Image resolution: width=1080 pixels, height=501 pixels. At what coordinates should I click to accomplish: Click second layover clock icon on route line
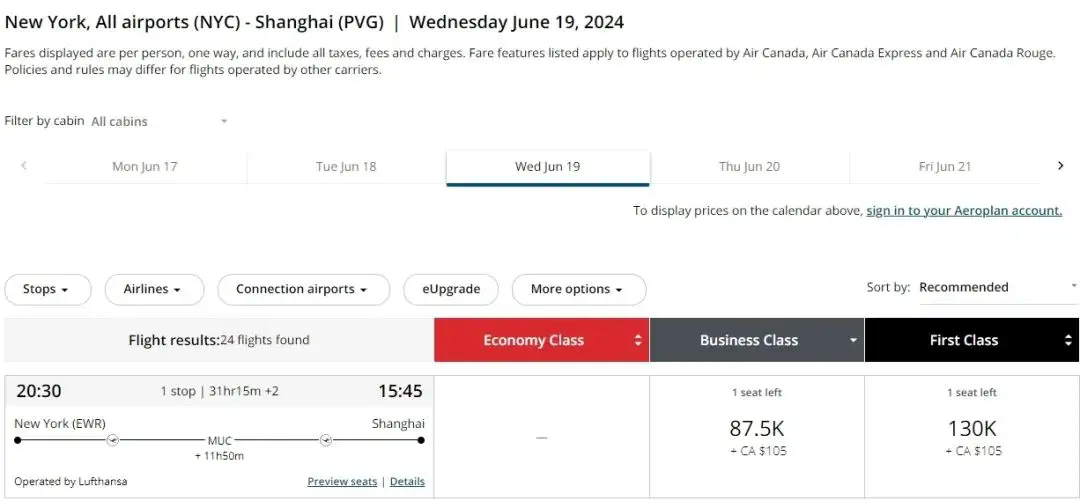[326, 440]
